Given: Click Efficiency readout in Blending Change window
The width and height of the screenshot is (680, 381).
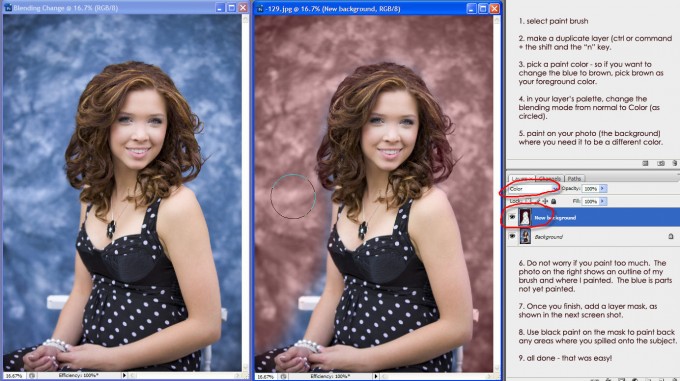Looking at the screenshot, I should [78, 375].
